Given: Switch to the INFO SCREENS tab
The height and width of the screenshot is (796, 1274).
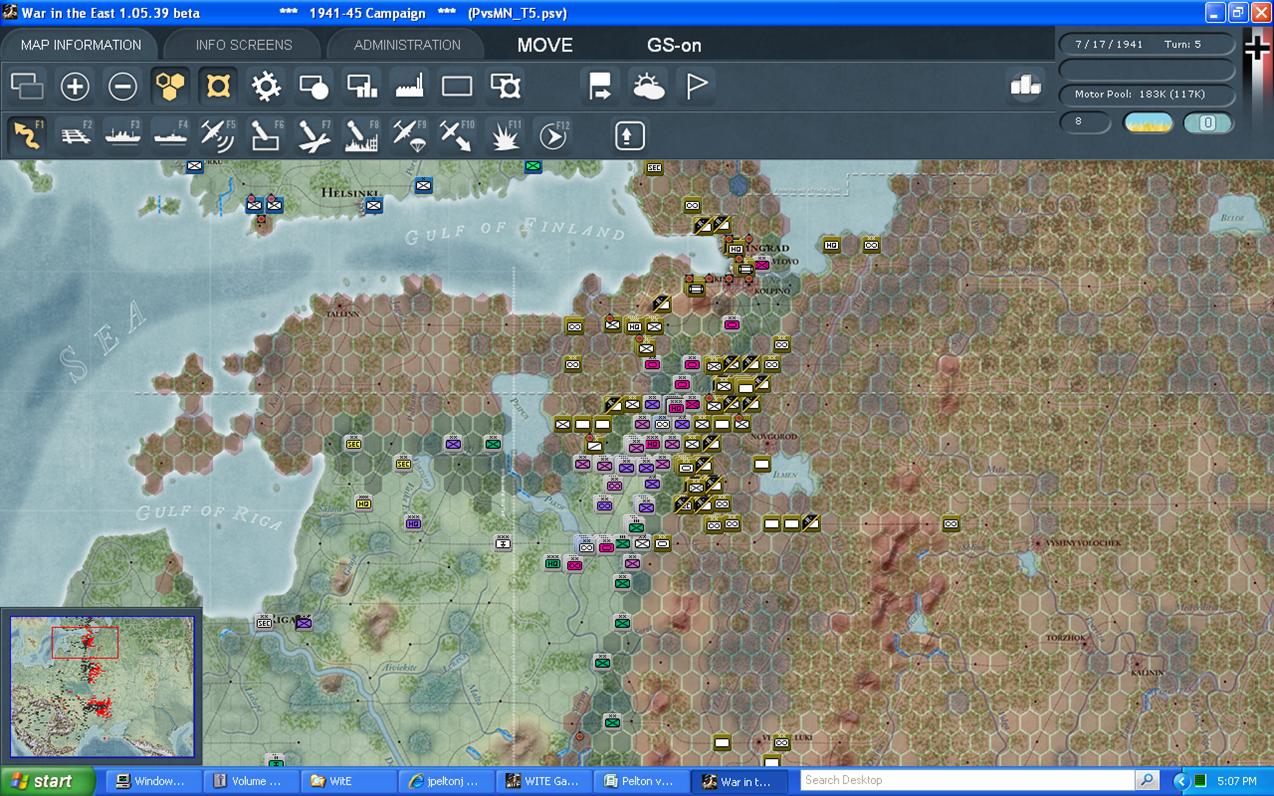Looking at the screenshot, I should (244, 45).
